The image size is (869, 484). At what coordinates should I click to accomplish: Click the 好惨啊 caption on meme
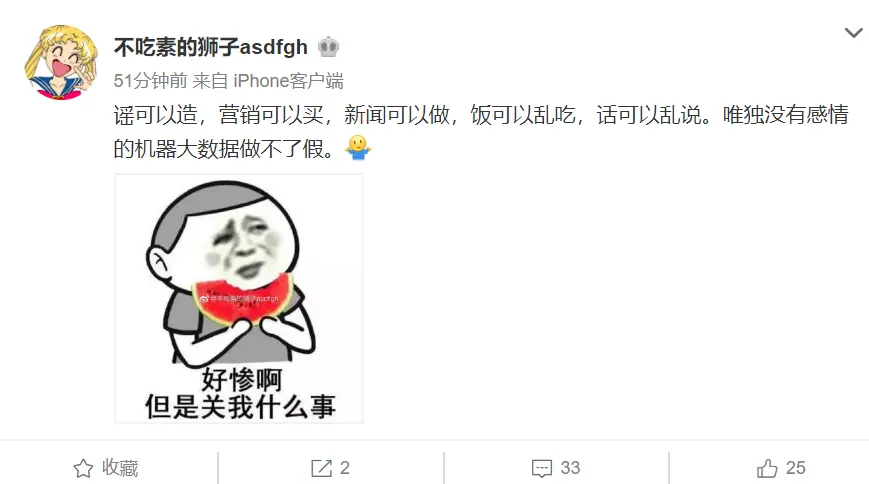[242, 380]
